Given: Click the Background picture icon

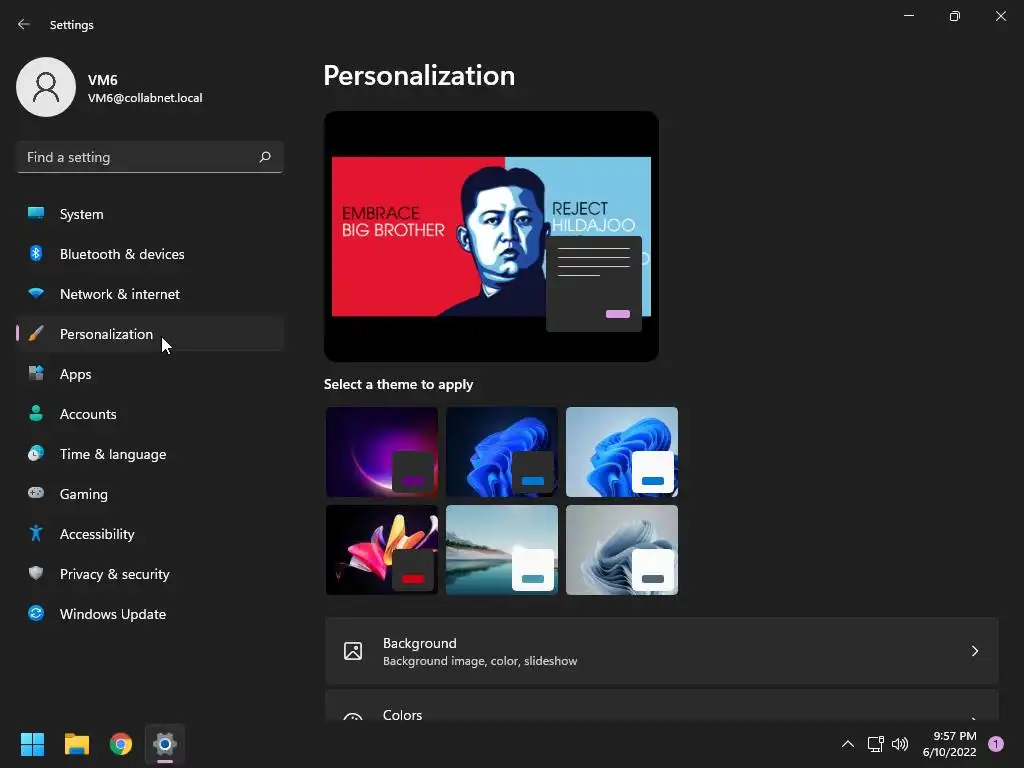Looking at the screenshot, I should pos(353,651).
